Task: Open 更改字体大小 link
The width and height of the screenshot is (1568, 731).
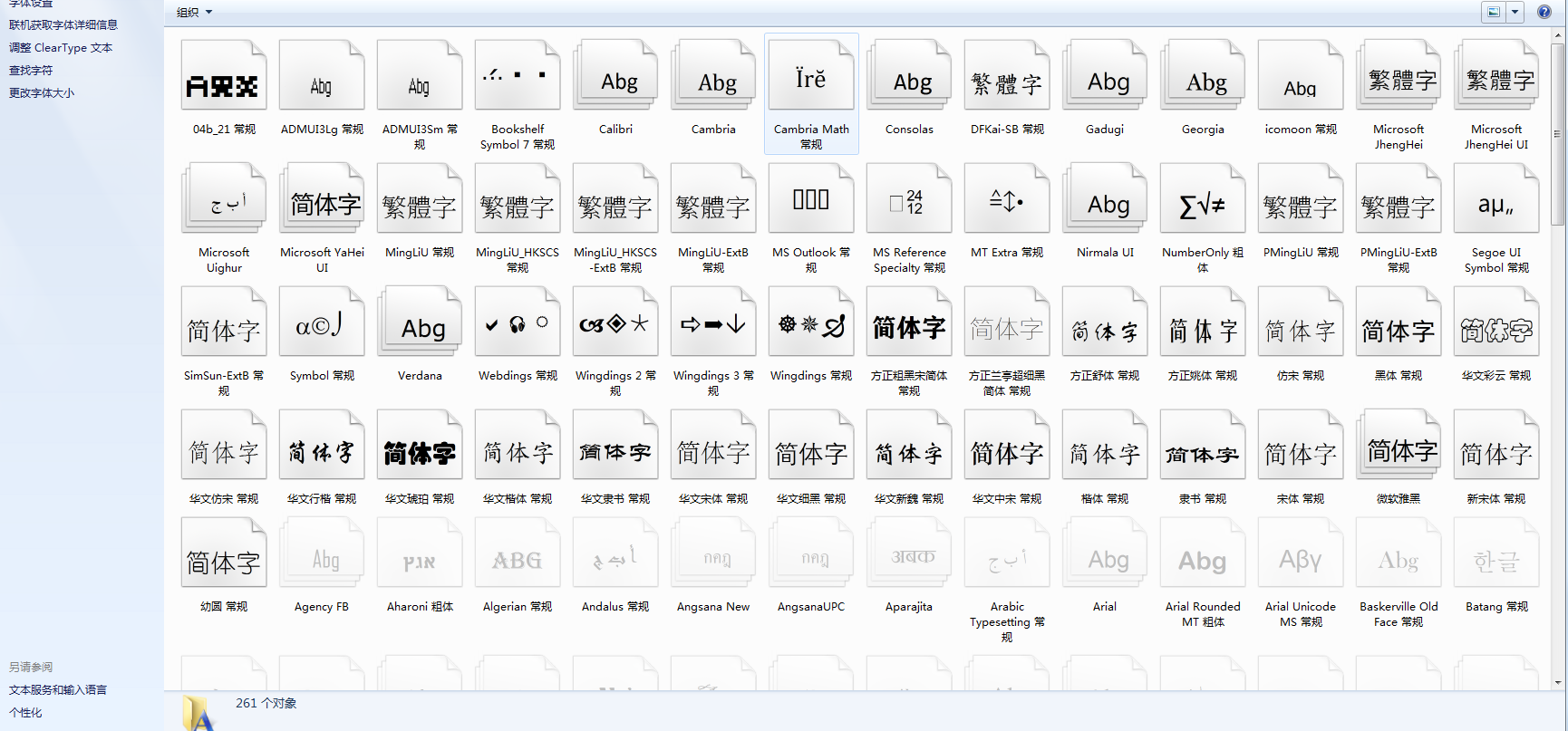Action: click(42, 93)
